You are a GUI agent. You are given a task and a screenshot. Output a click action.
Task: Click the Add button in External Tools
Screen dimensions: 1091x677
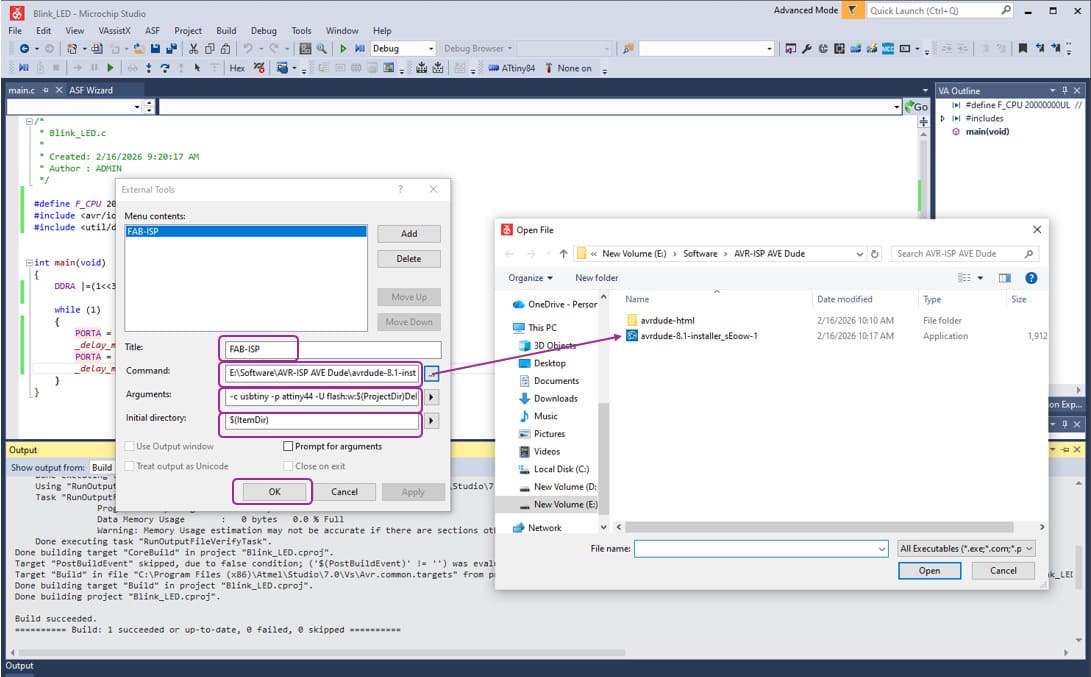409,234
